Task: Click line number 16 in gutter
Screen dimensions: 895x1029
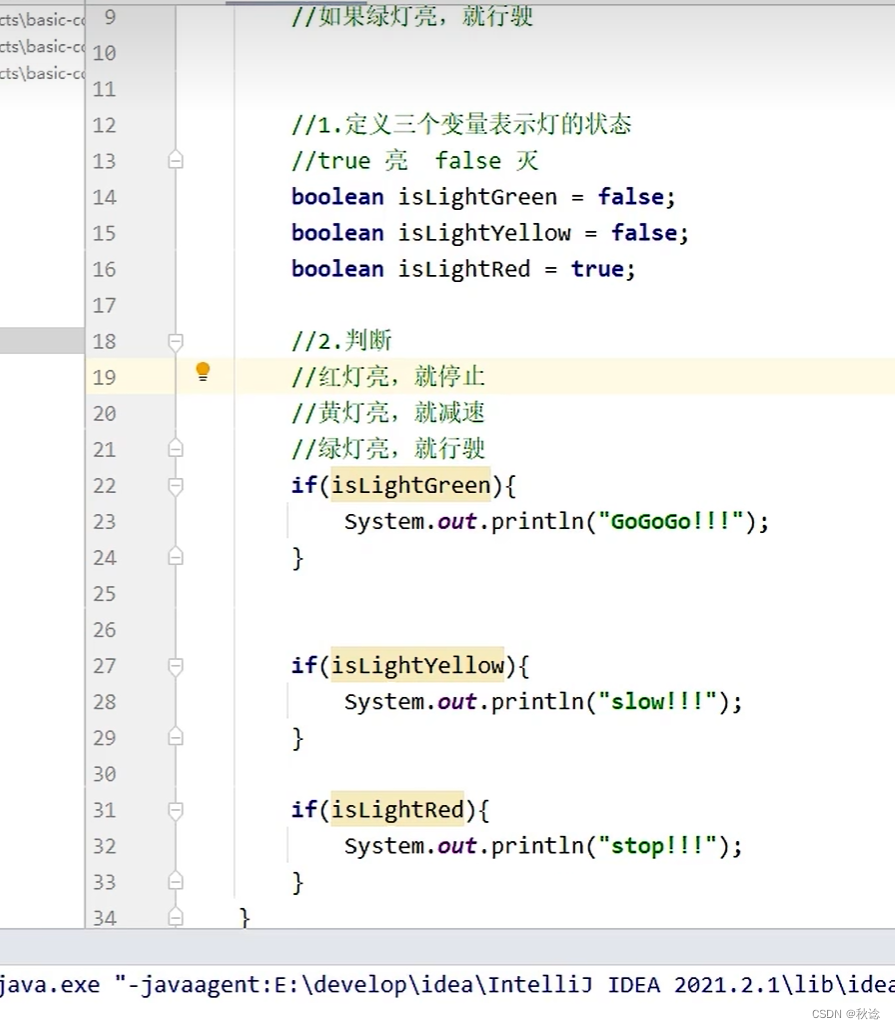Action: click(x=104, y=270)
